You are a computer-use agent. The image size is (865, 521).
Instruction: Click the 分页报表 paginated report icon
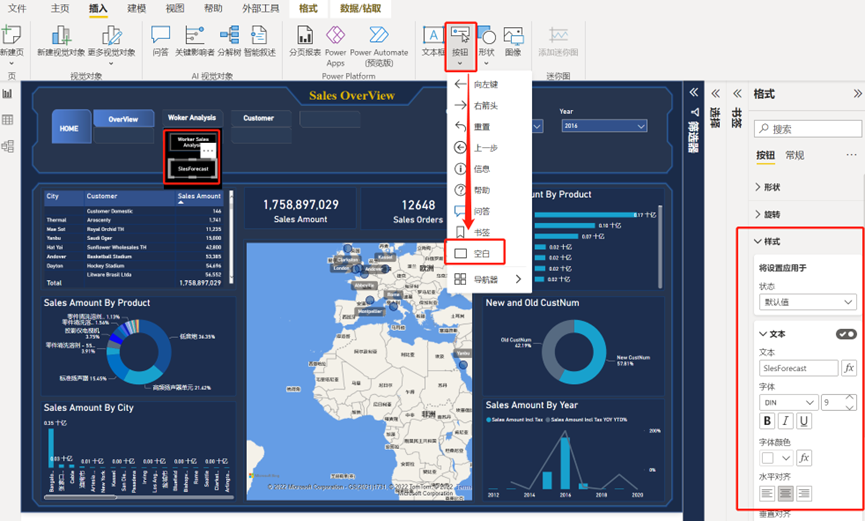point(304,38)
